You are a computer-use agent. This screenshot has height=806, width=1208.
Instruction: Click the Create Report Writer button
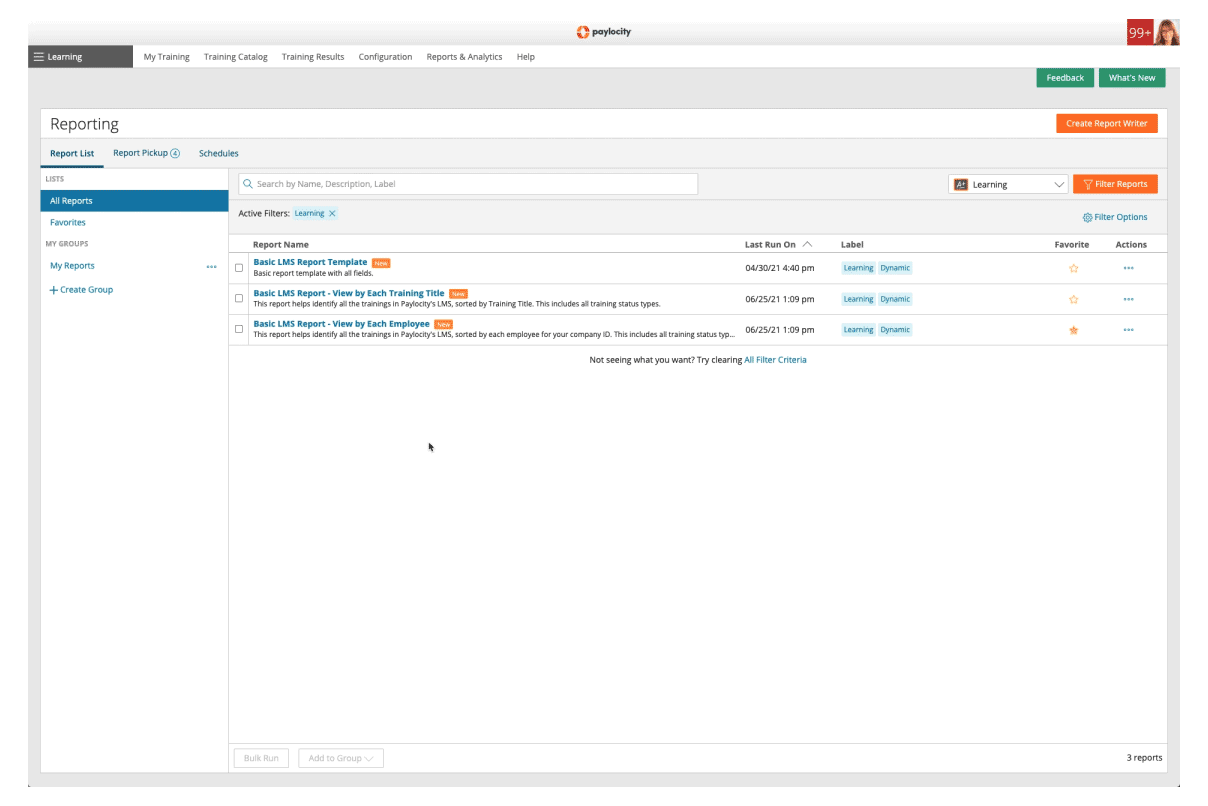pos(1106,124)
